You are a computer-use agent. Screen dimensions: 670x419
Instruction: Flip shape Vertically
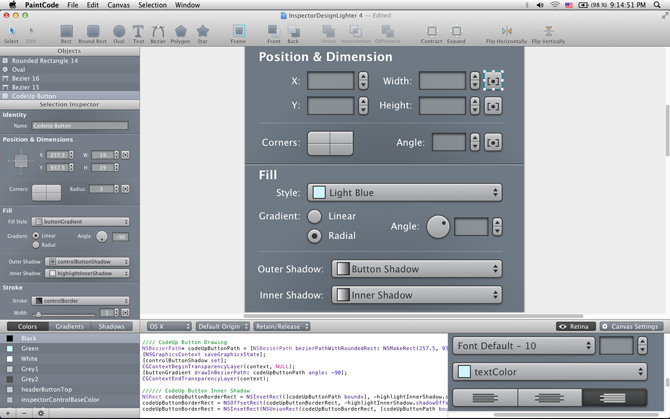point(548,34)
